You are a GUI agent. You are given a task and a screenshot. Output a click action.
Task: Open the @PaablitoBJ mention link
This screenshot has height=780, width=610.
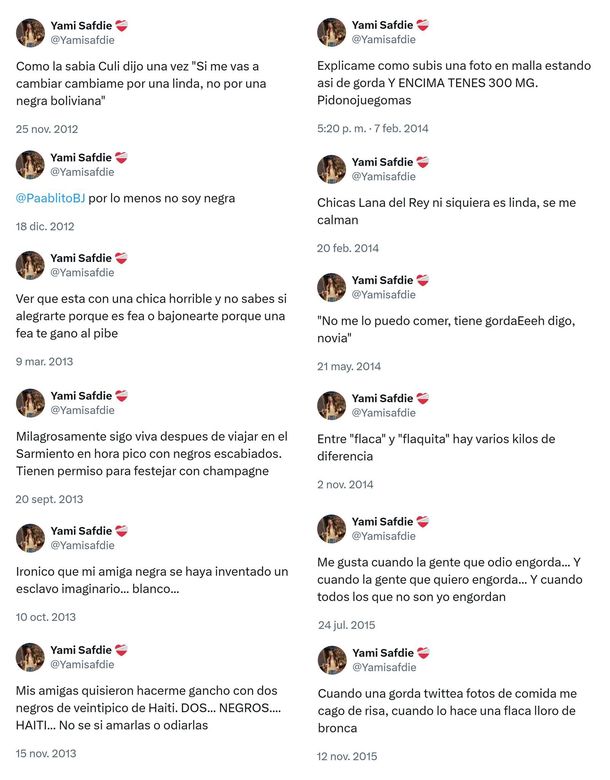point(56,198)
